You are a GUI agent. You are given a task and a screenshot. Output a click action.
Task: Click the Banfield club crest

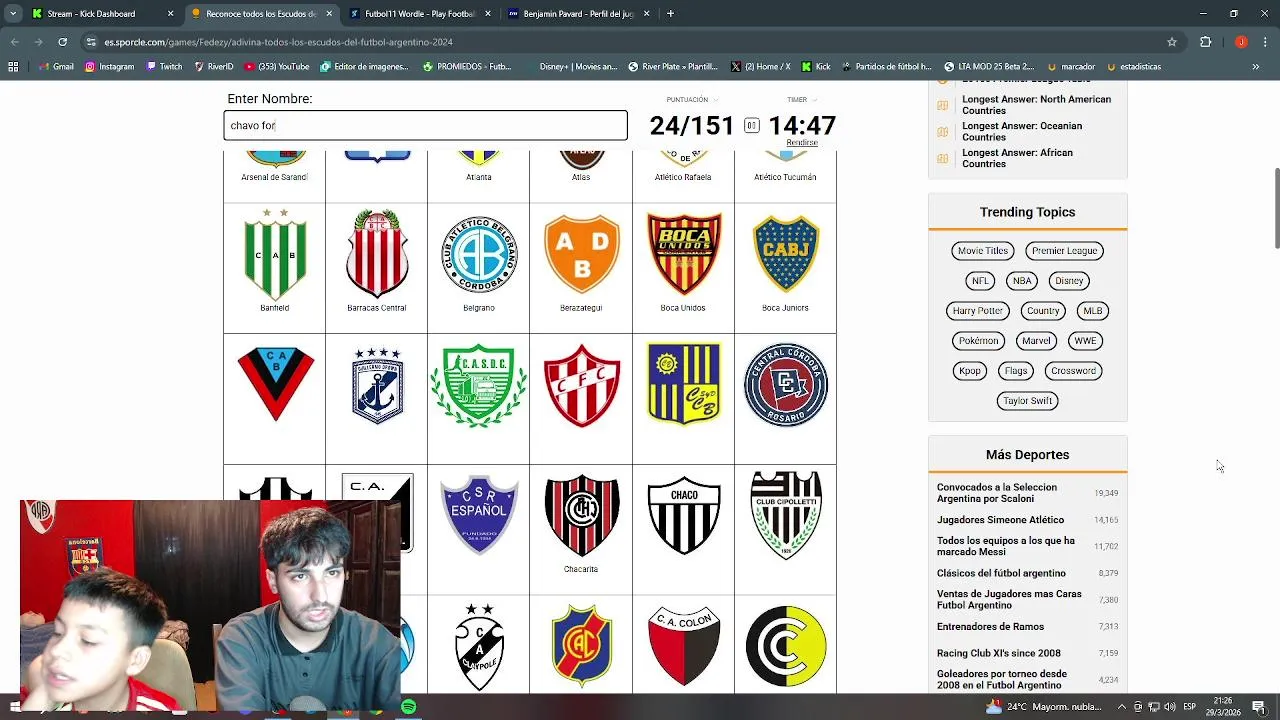point(275,254)
